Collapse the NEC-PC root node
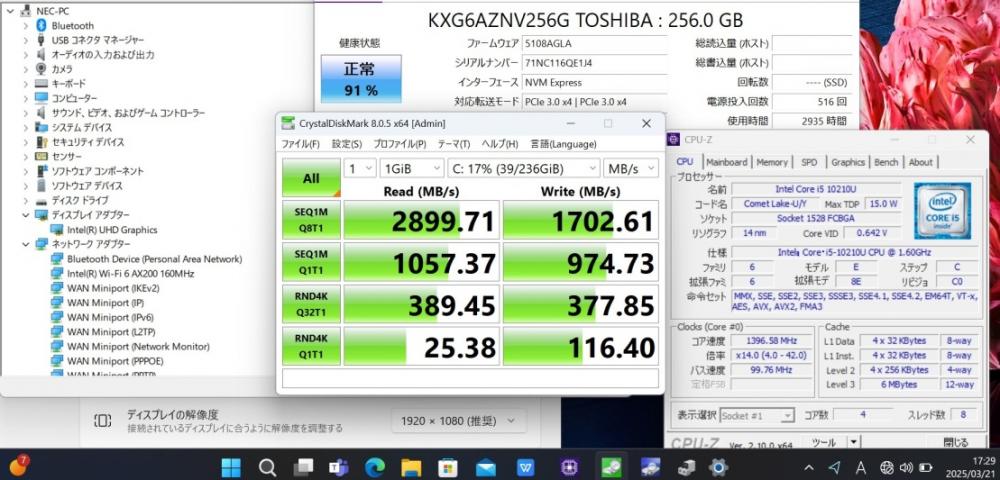The image size is (1000, 480). 10,11
